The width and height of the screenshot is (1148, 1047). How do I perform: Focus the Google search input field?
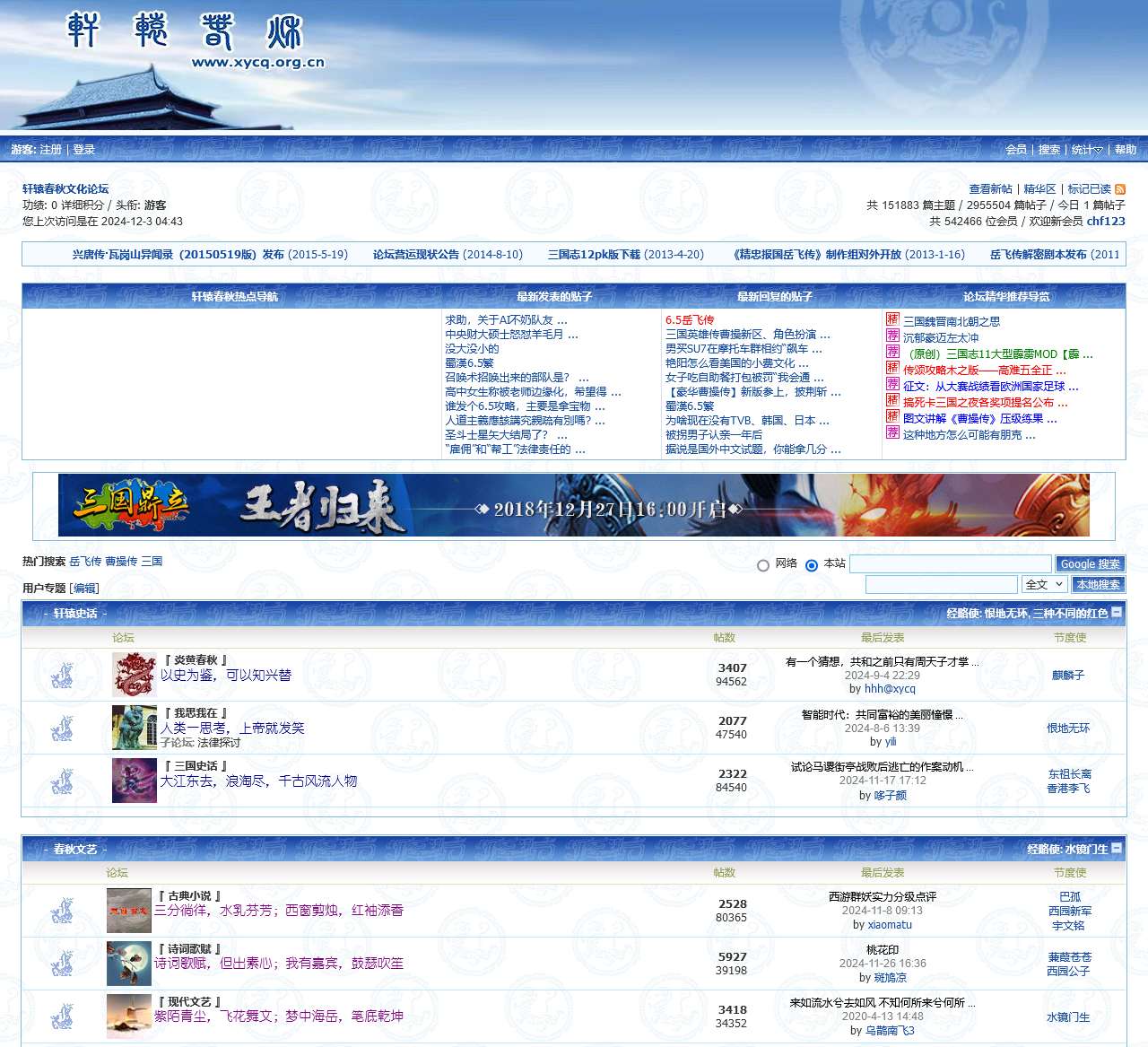[x=951, y=563]
